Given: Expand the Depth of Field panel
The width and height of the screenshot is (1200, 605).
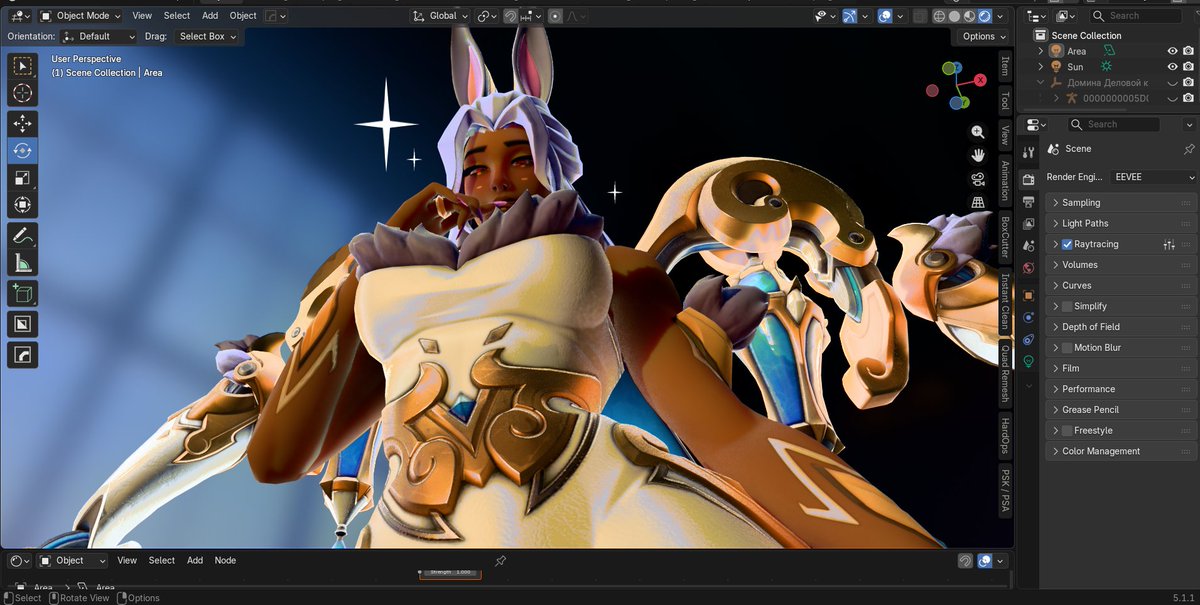Looking at the screenshot, I should [1121, 327].
